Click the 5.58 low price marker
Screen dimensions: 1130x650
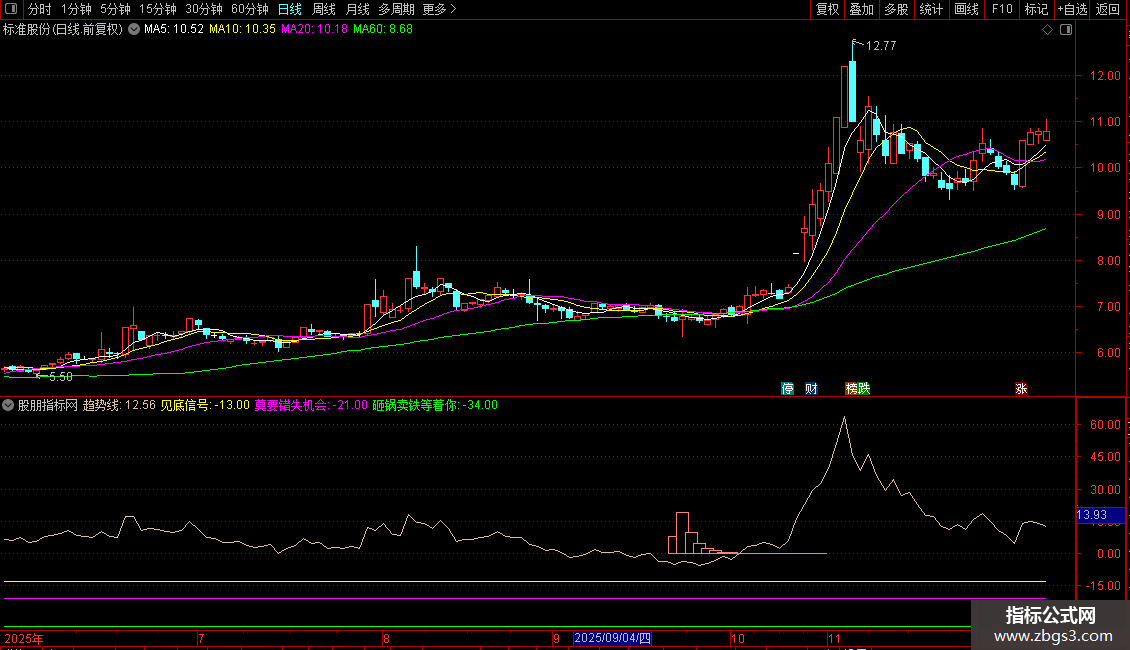click(60, 377)
